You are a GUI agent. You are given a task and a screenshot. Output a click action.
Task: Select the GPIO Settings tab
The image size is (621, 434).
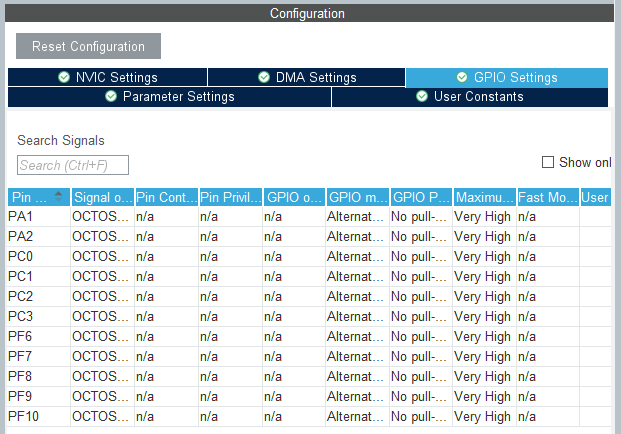point(507,77)
